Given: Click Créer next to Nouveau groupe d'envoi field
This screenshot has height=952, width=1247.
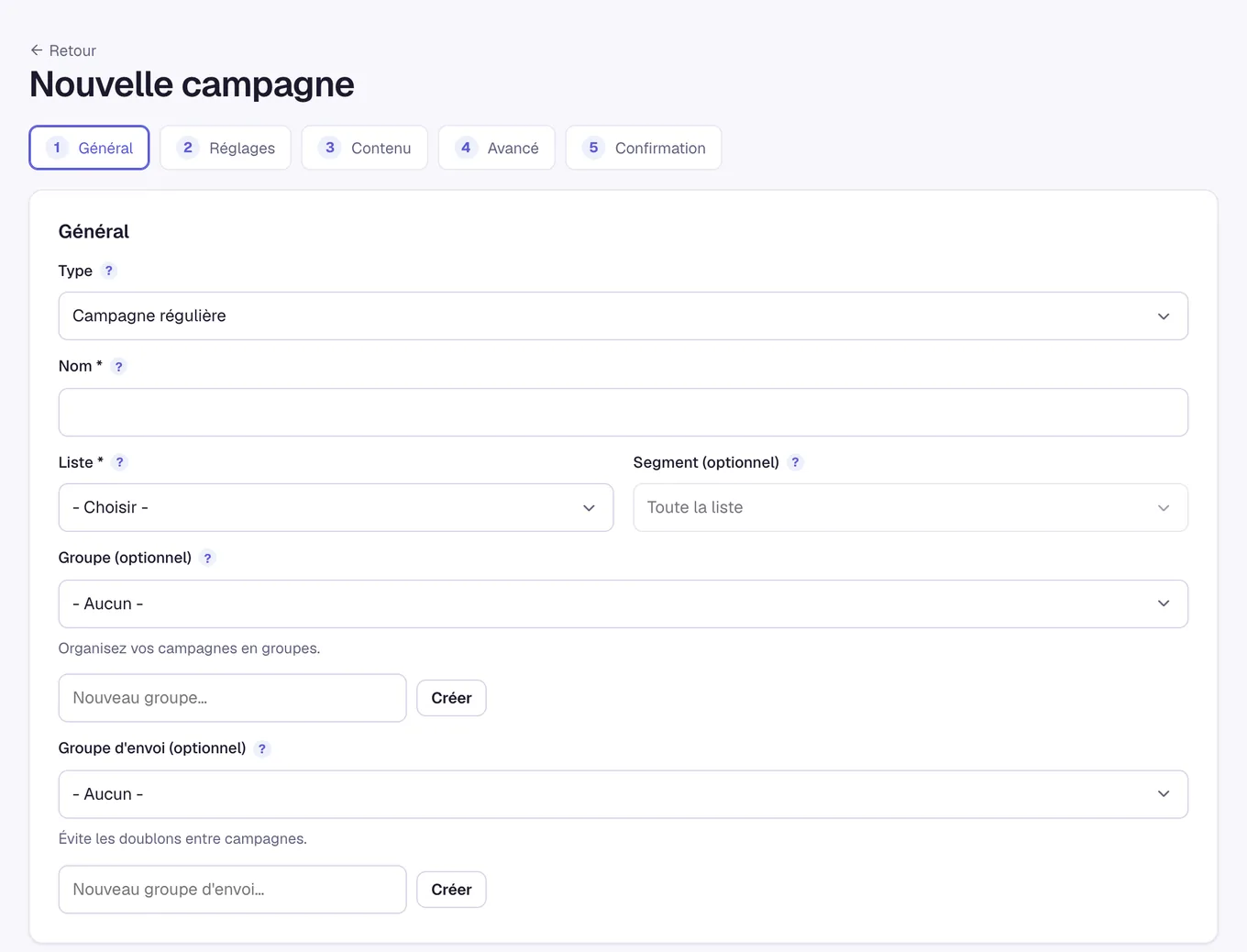Looking at the screenshot, I should click(451, 890).
